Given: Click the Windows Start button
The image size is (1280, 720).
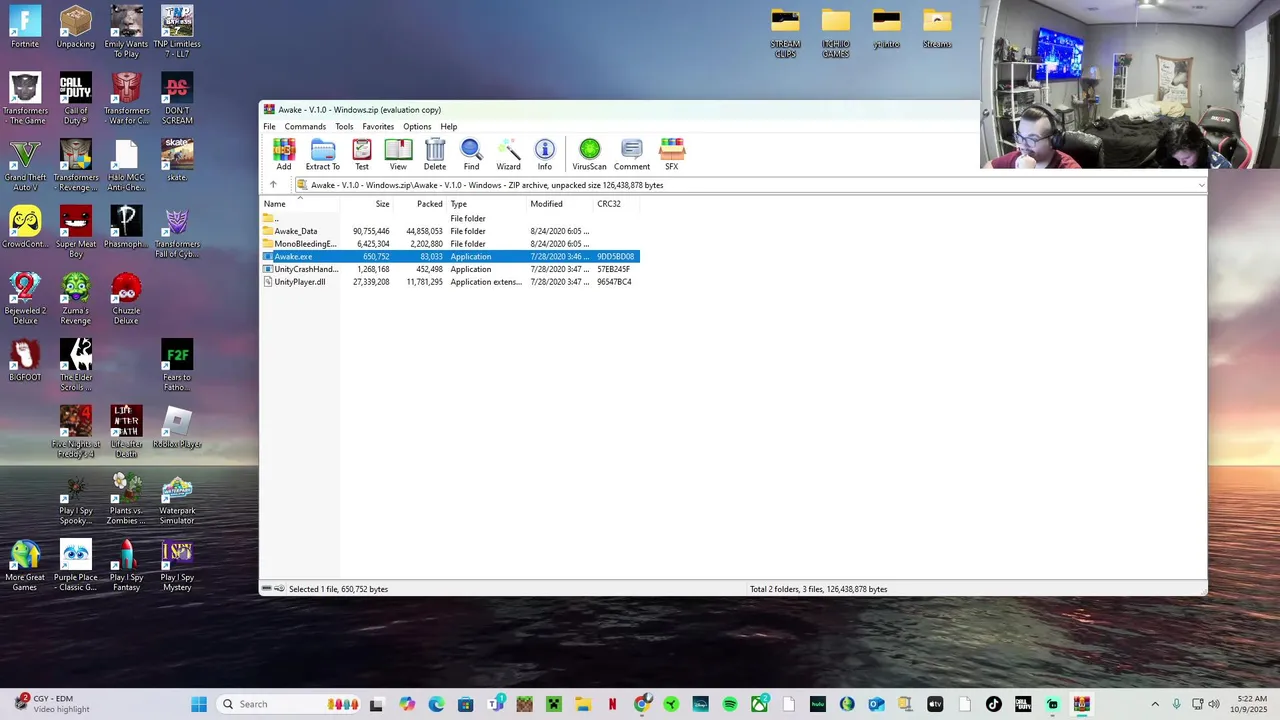Looking at the screenshot, I should tap(199, 704).
